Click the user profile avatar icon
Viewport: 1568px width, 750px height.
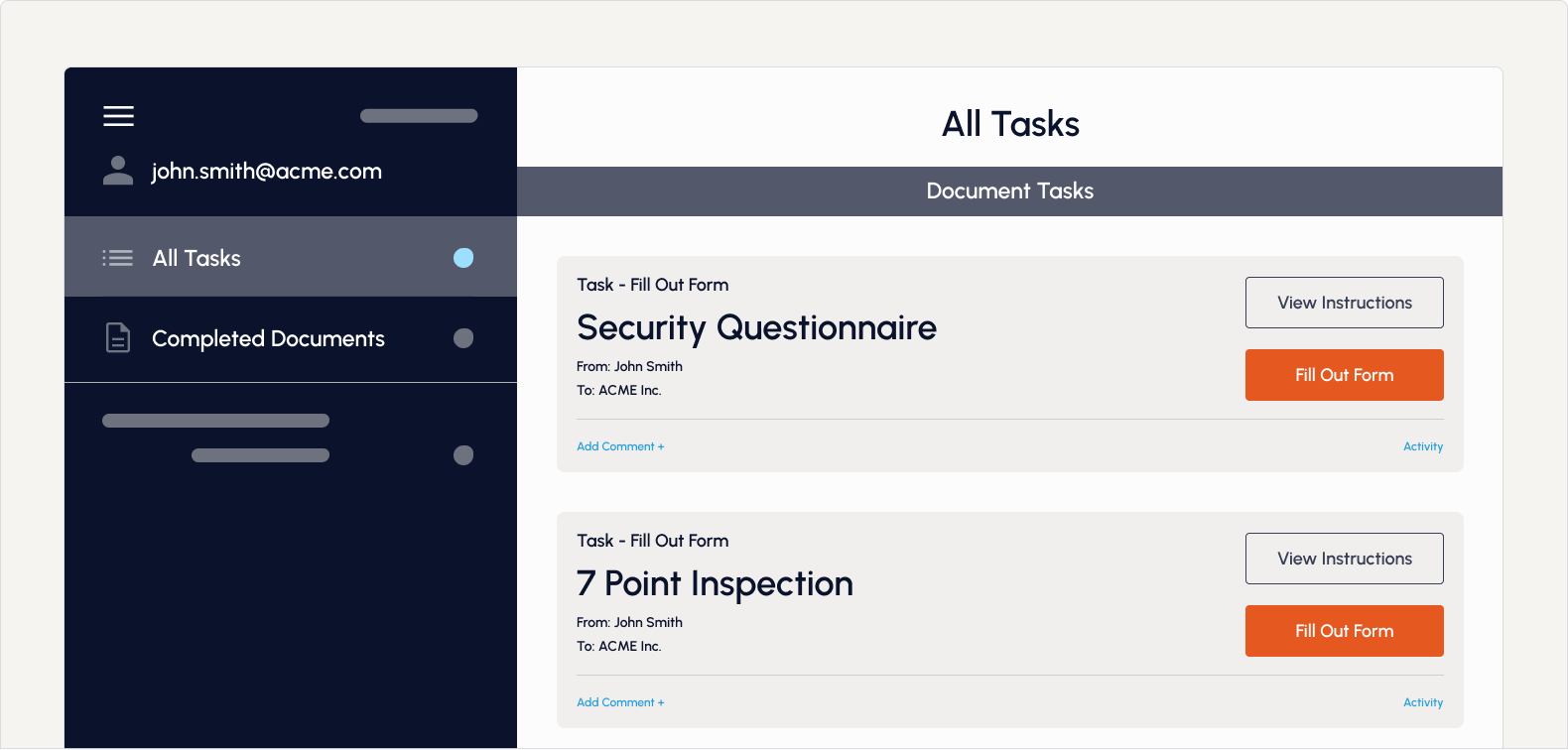click(118, 171)
